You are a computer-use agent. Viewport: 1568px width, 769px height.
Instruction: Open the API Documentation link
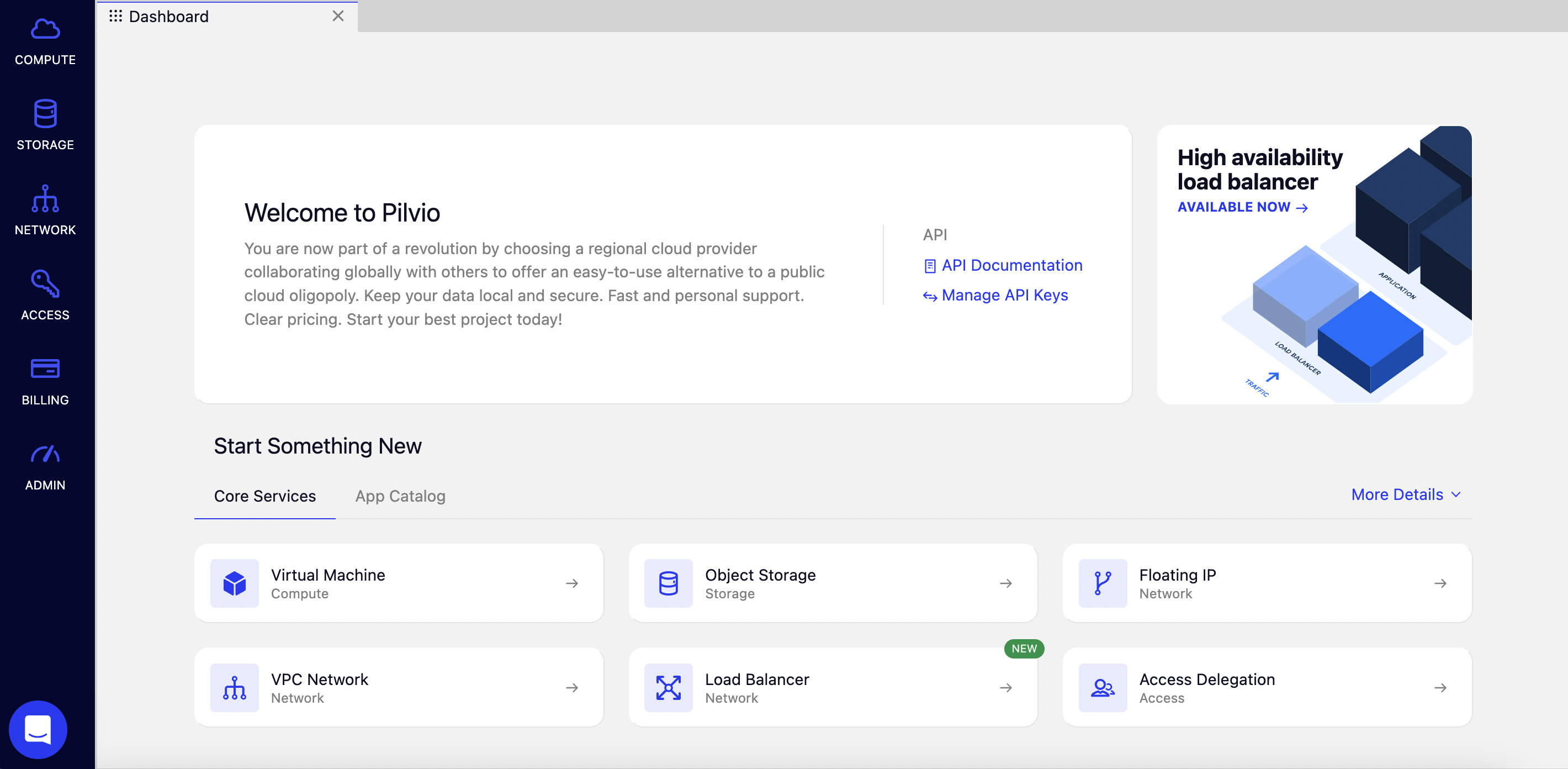click(x=1011, y=266)
